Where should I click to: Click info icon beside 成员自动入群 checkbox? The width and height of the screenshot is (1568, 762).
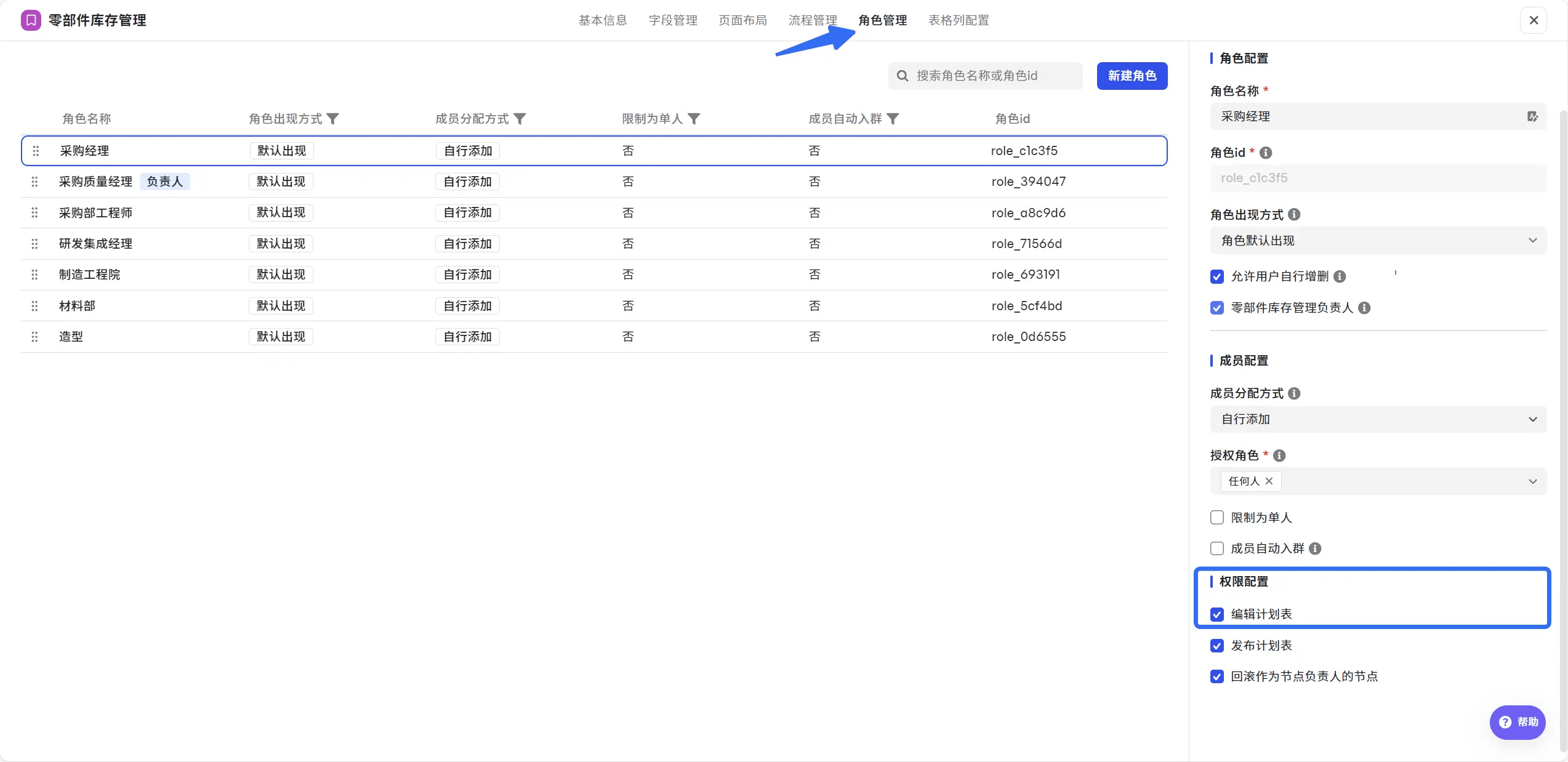1315,548
